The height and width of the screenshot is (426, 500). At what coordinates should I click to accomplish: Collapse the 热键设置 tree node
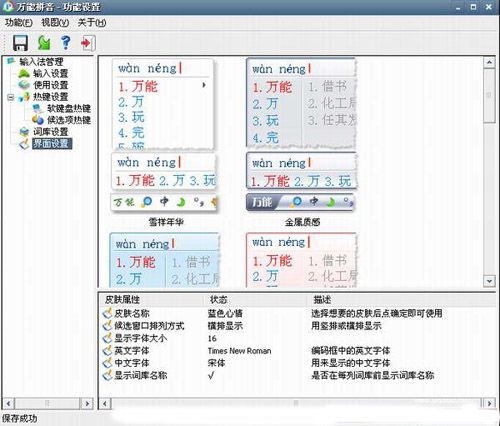[x=11, y=97]
